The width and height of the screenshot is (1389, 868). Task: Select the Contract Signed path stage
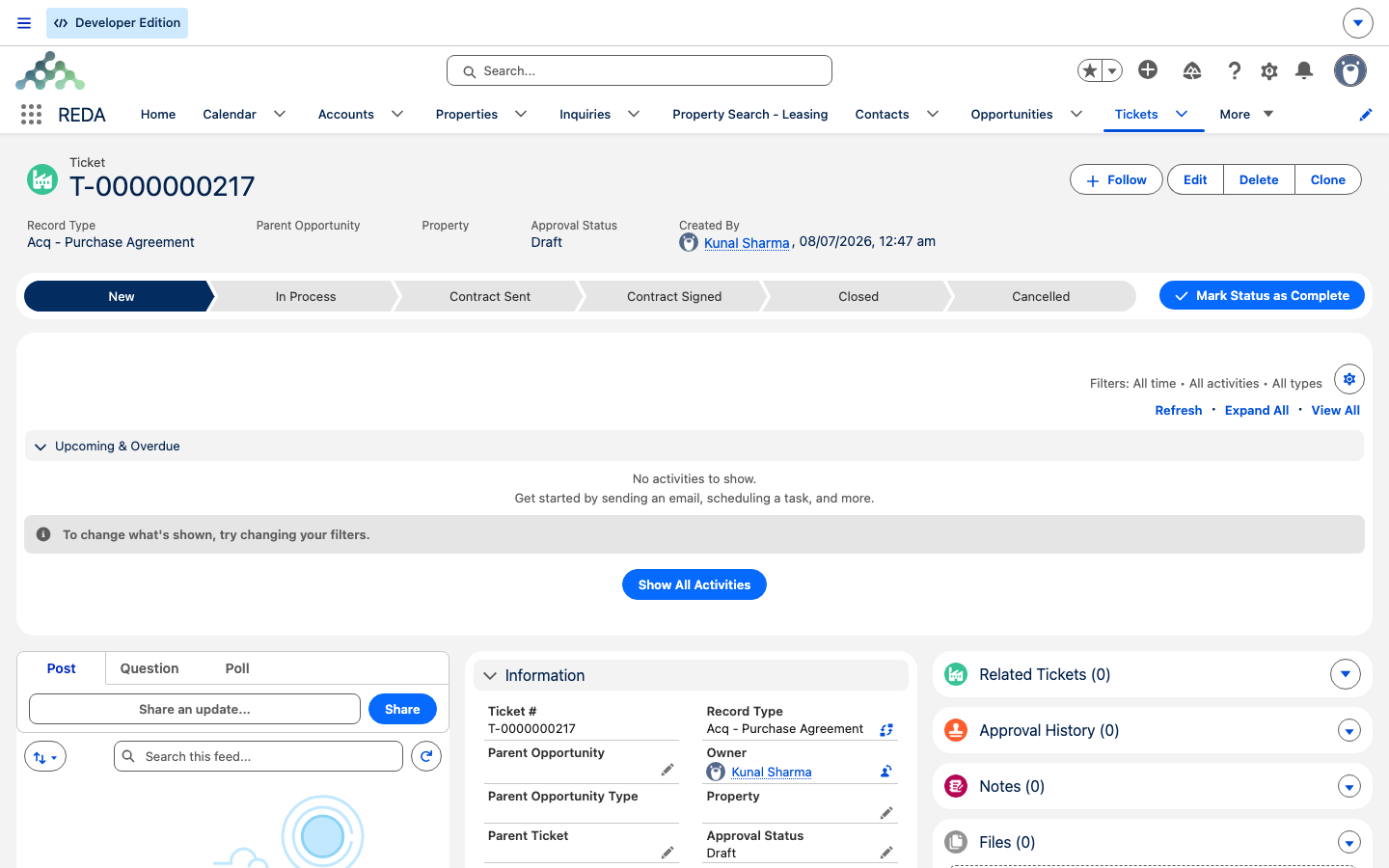[x=674, y=296]
